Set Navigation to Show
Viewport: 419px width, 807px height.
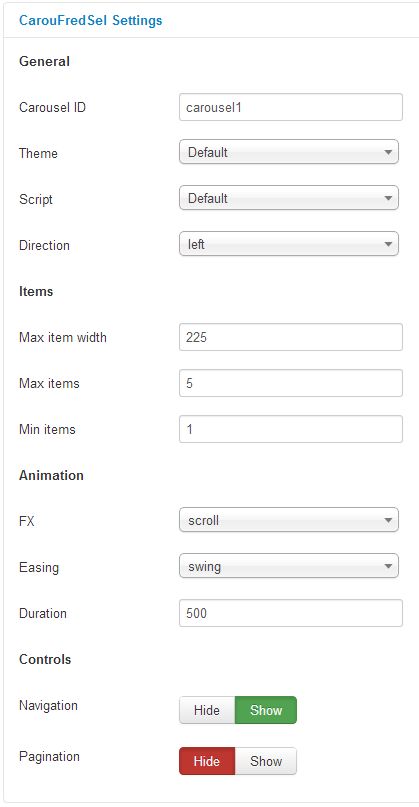tap(266, 710)
